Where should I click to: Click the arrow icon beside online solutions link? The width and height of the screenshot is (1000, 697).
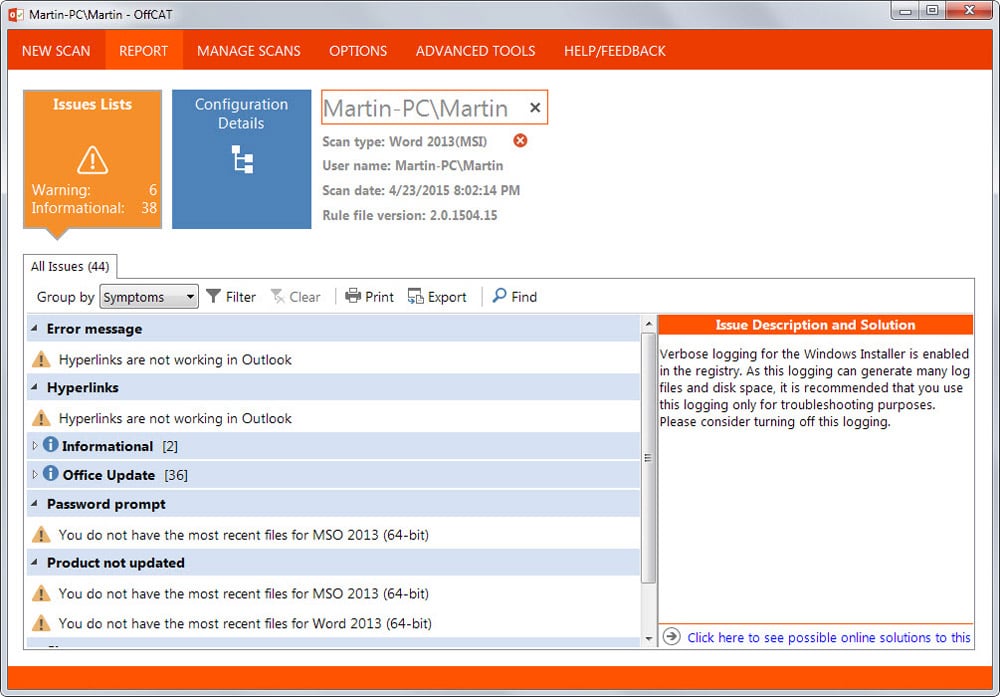[672, 636]
